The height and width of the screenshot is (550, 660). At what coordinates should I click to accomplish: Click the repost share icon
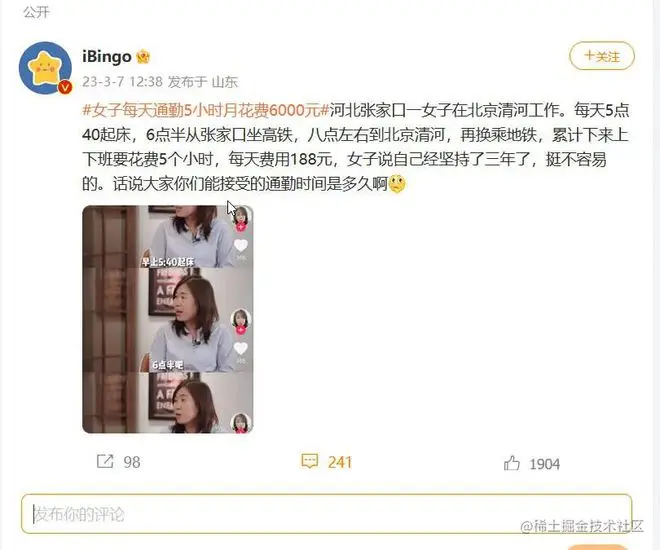click(105, 461)
